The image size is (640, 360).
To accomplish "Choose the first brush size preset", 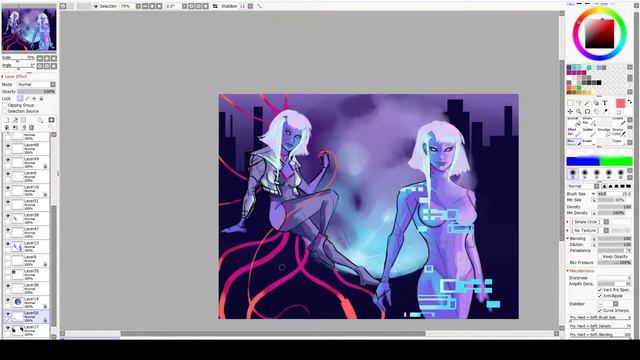I will click(573, 174).
